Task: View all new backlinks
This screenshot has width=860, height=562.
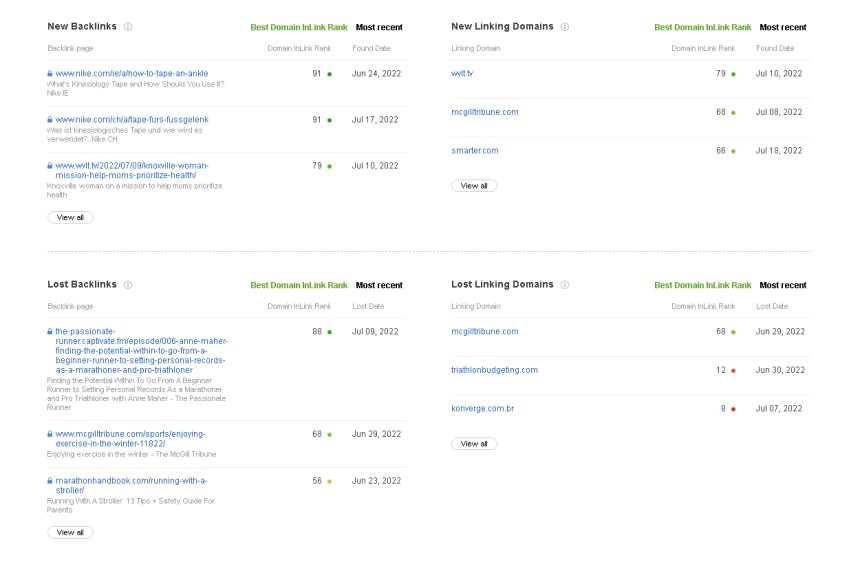Action: click(x=70, y=217)
